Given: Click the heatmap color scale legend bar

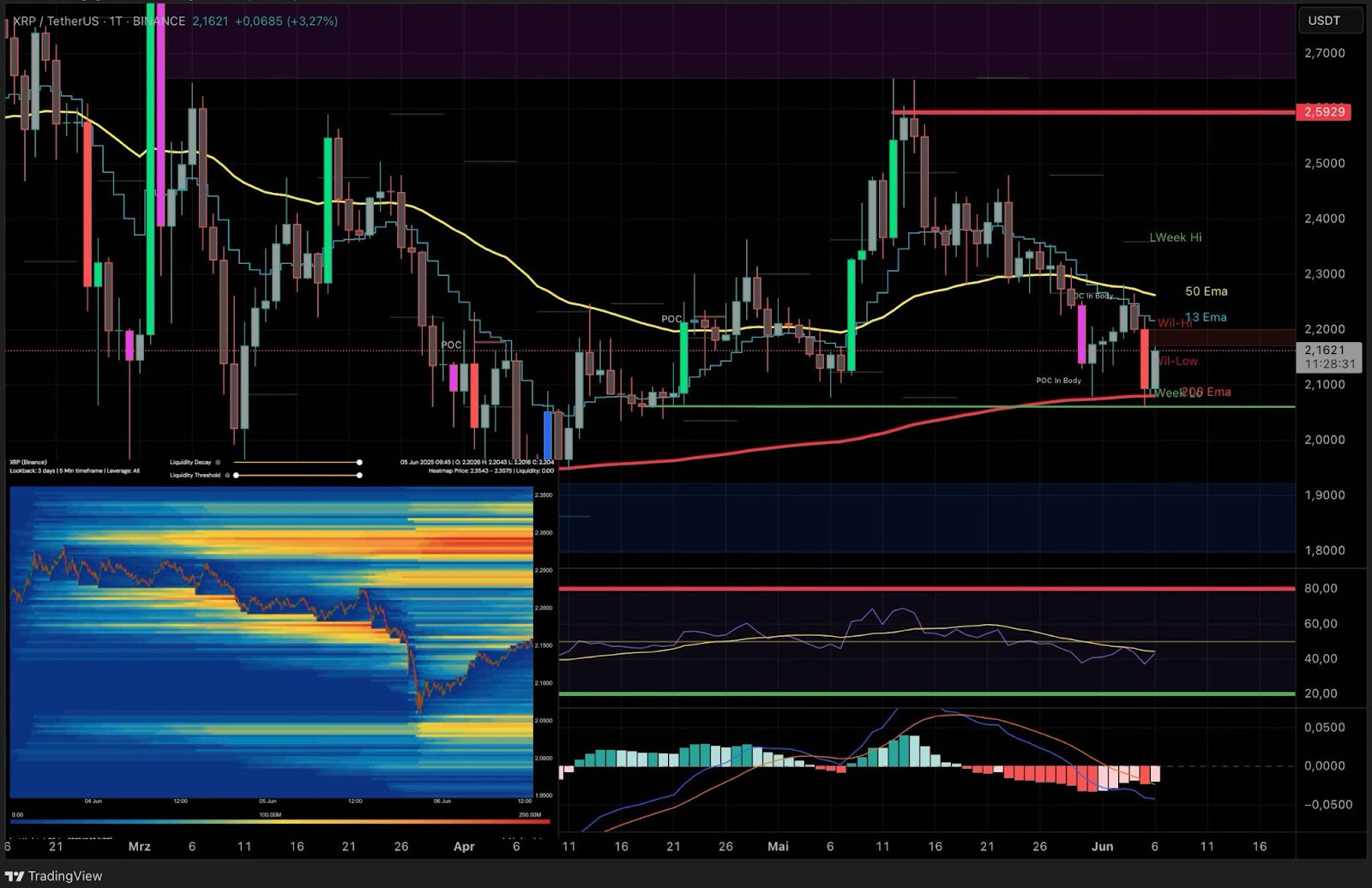Looking at the screenshot, I should (x=279, y=822).
